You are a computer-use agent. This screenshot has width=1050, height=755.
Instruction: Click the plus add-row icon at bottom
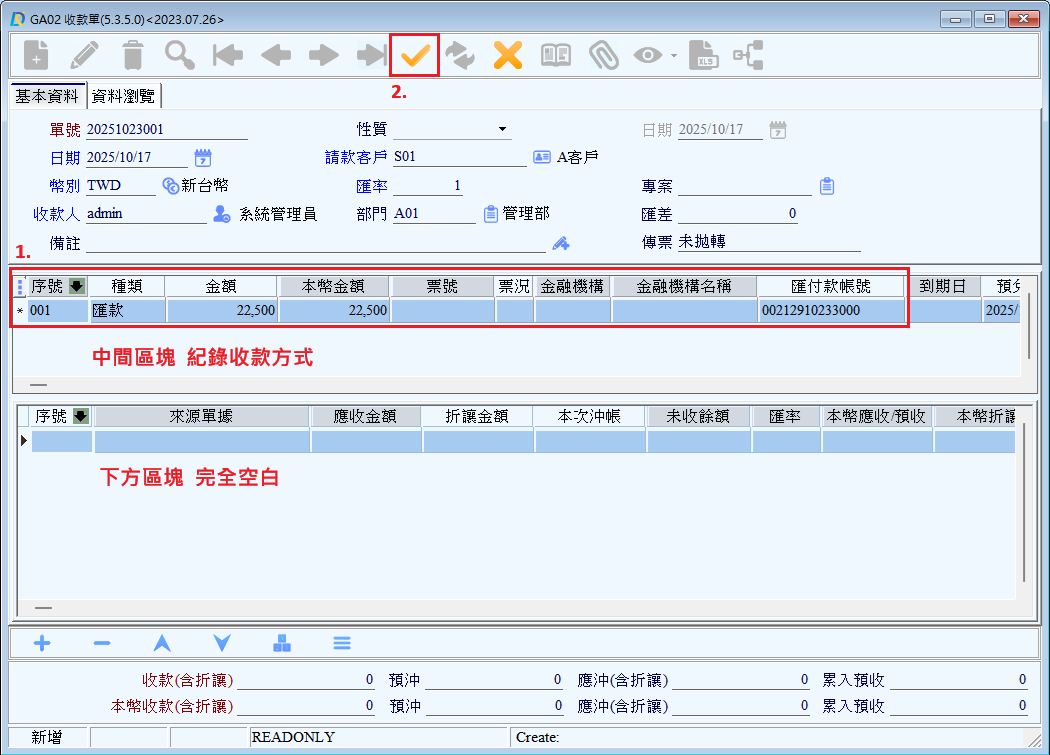click(x=42, y=643)
